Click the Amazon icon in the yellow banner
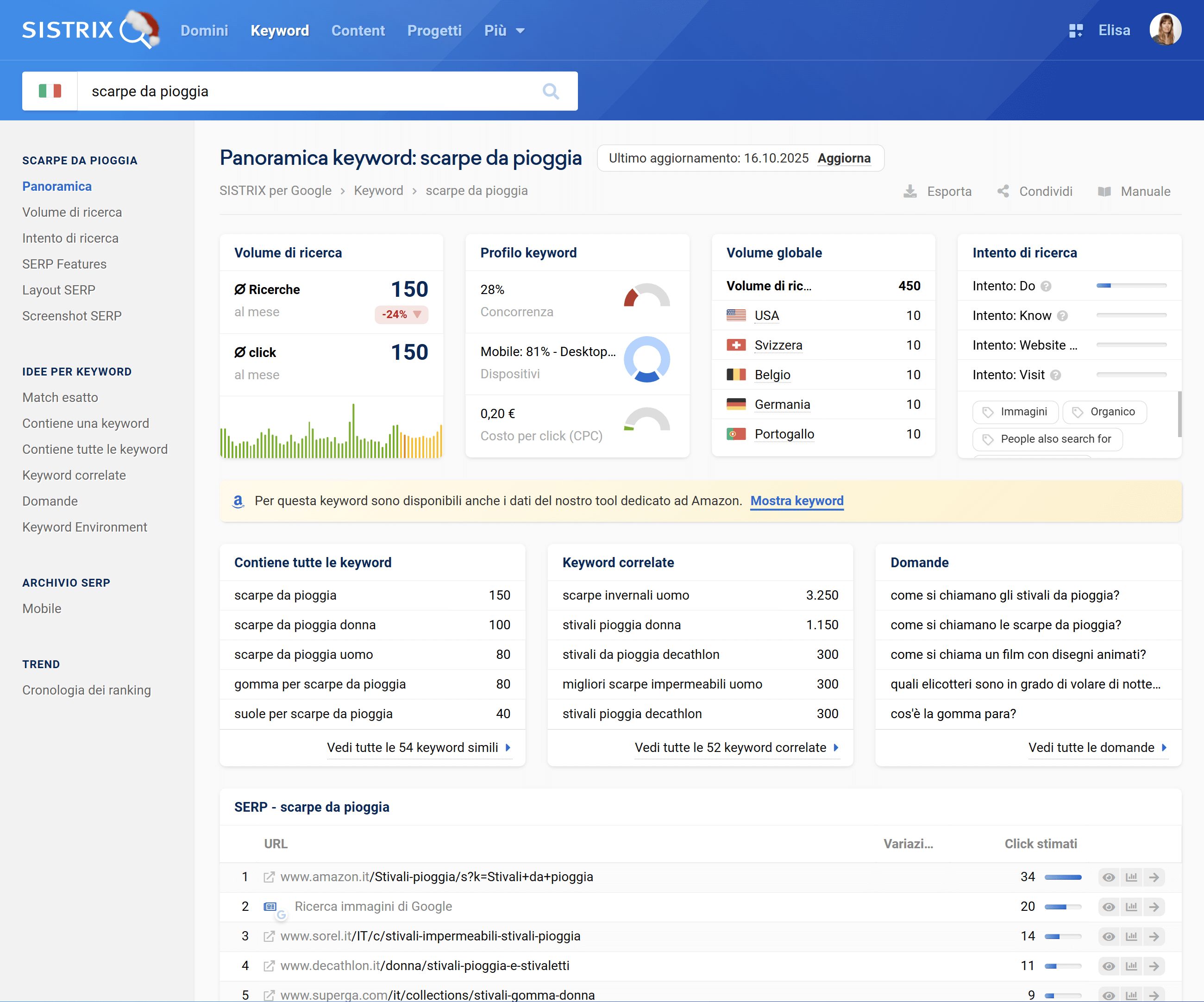Screen dimensions: 1204x1002 (x=238, y=501)
